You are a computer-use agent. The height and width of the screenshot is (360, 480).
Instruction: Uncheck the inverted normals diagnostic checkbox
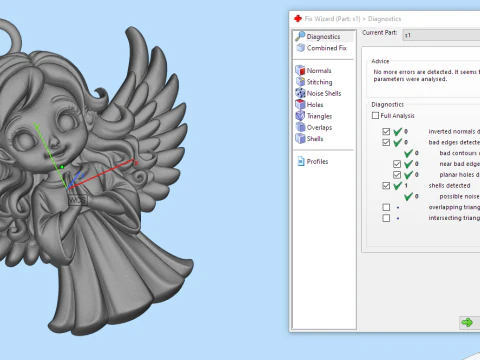coord(386,132)
